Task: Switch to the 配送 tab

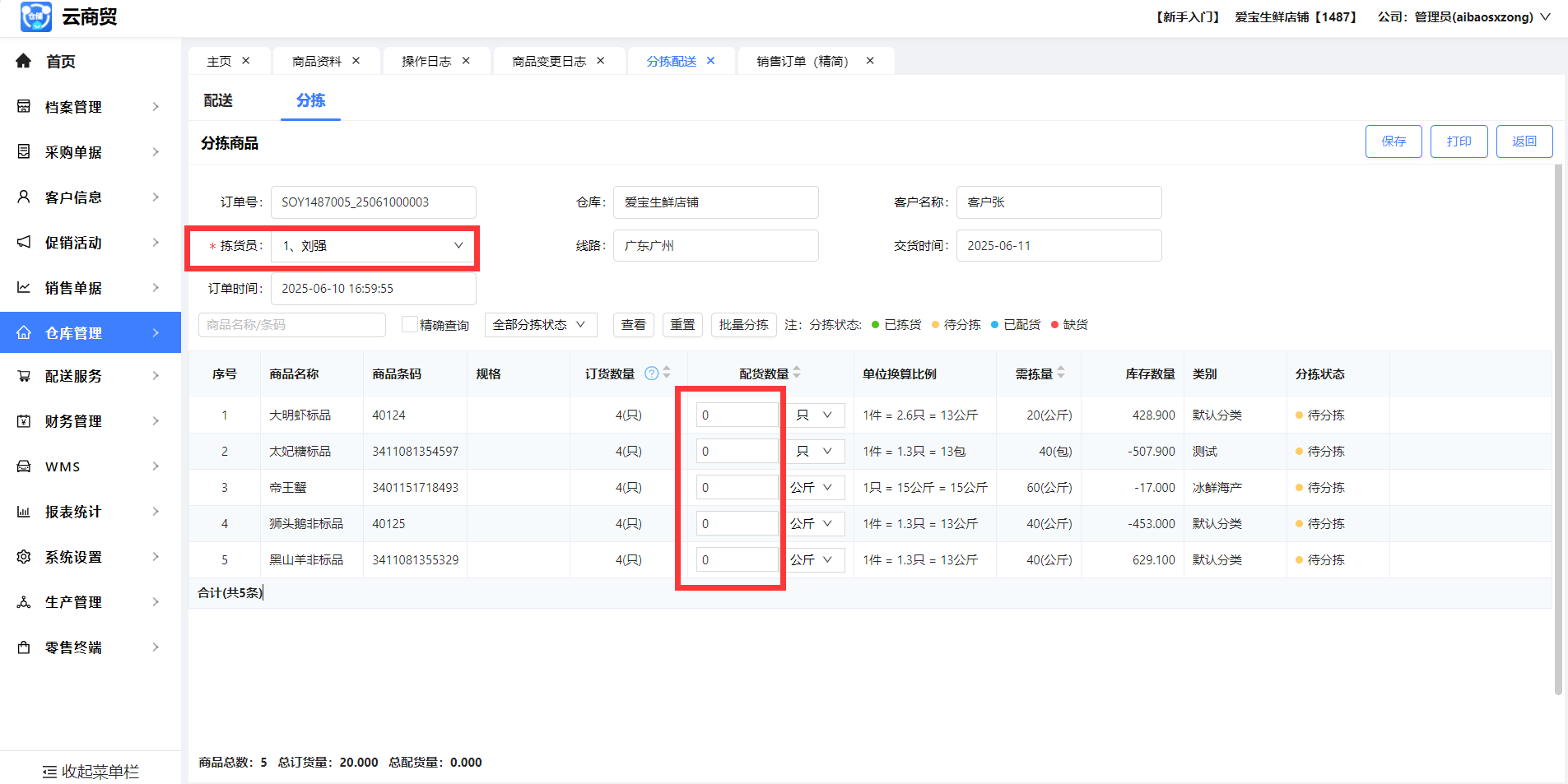Action: tap(218, 100)
